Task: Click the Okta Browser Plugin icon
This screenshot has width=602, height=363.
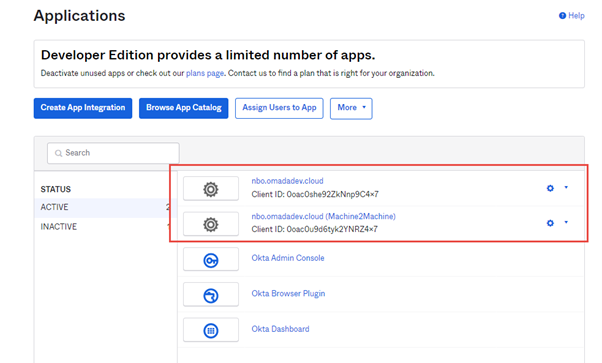Action: 211,296
